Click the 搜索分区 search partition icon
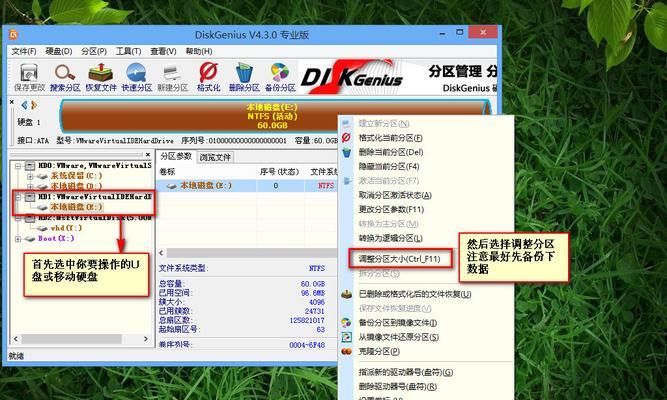The height and width of the screenshot is (400, 667). pyautogui.click(x=65, y=77)
